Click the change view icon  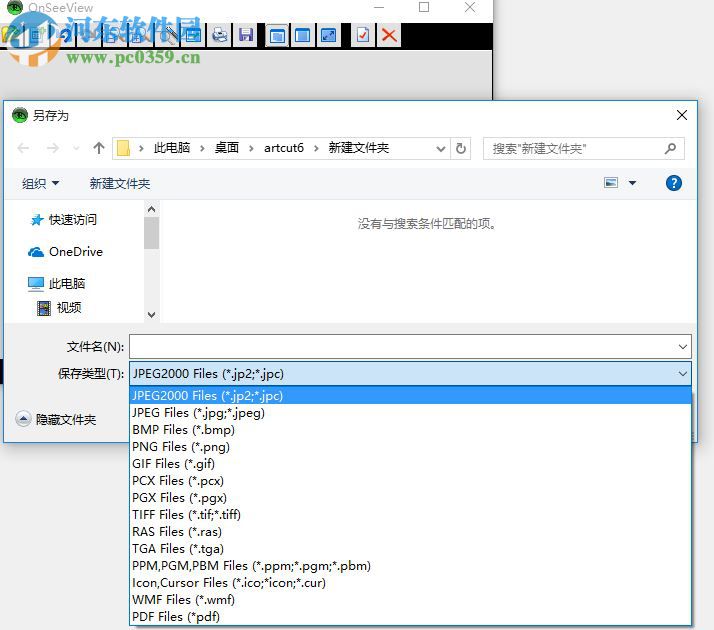[x=611, y=183]
